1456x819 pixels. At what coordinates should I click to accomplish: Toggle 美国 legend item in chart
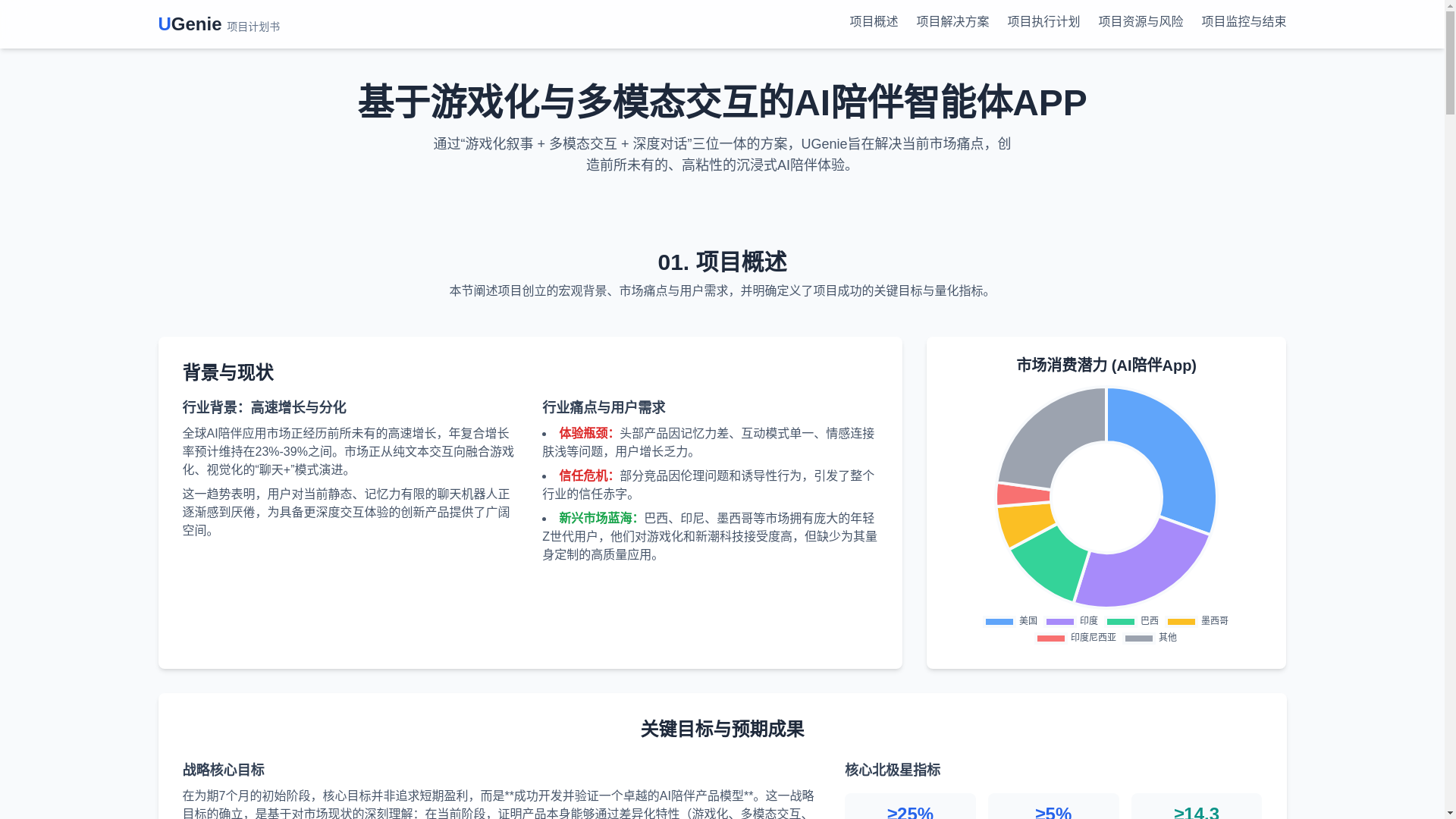coord(1012,621)
